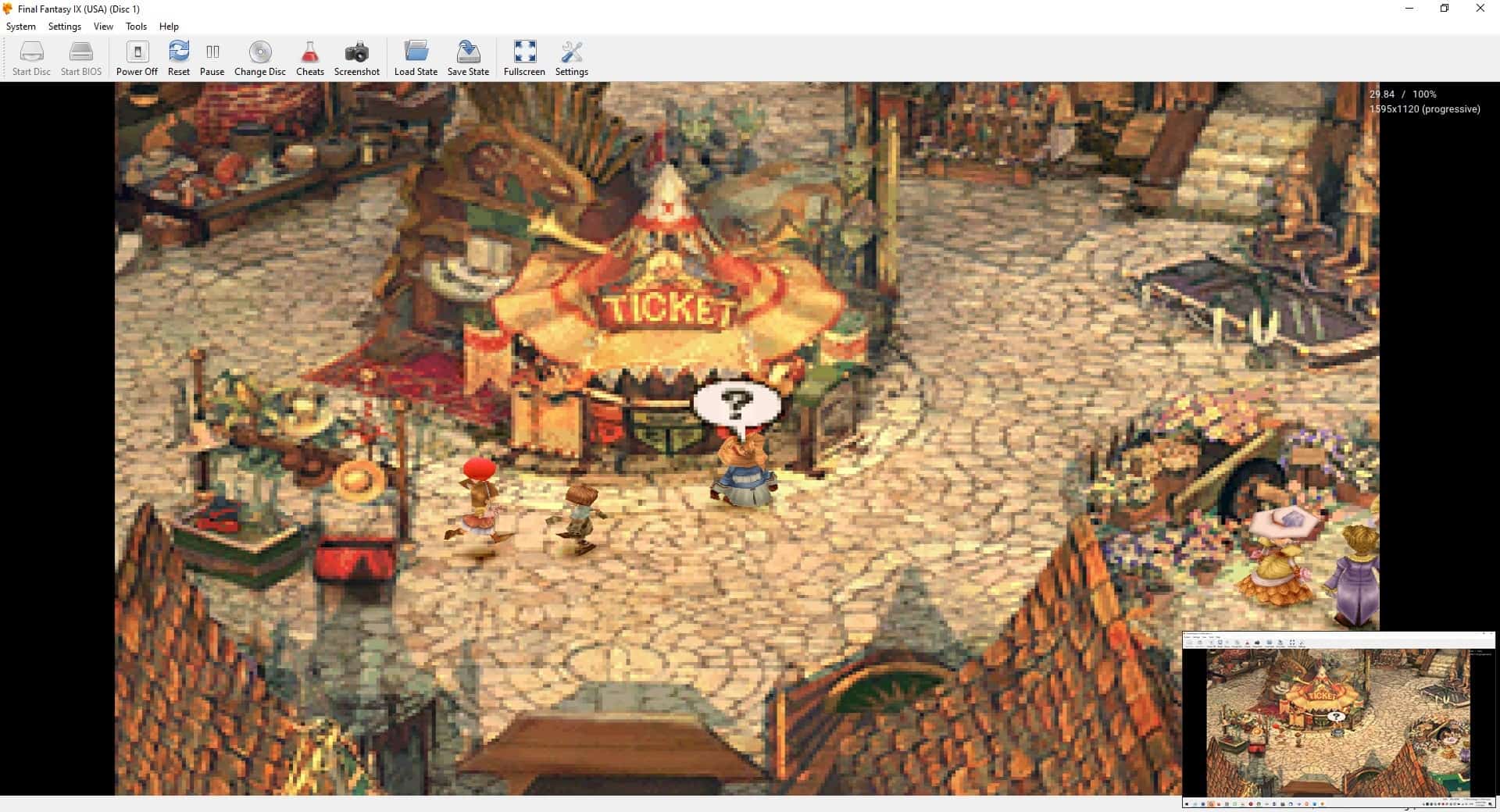This screenshot has width=1500, height=812.
Task: Open the Load State folder icon
Action: pos(416,59)
